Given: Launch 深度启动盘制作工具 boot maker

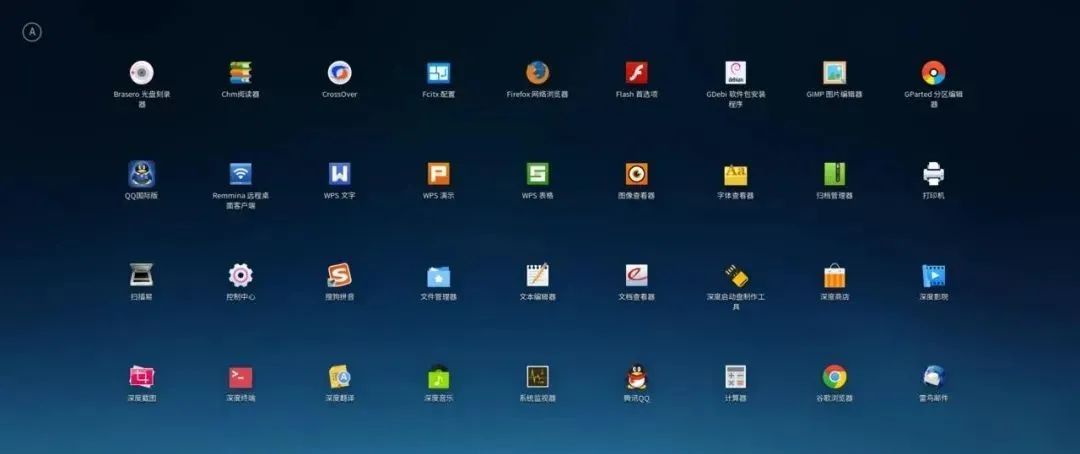Looking at the screenshot, I should [736, 276].
